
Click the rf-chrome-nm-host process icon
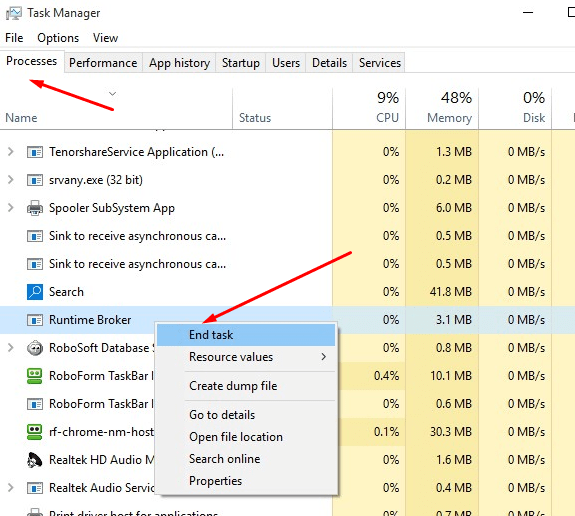pyautogui.click(x=35, y=432)
